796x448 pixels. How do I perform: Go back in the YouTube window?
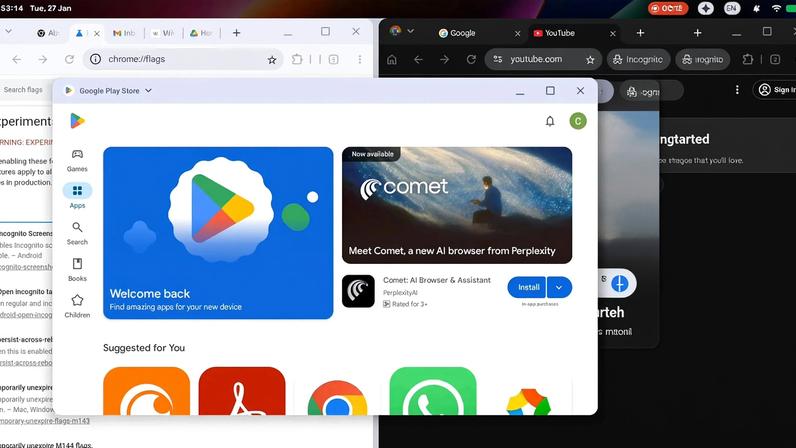pyautogui.click(x=418, y=60)
